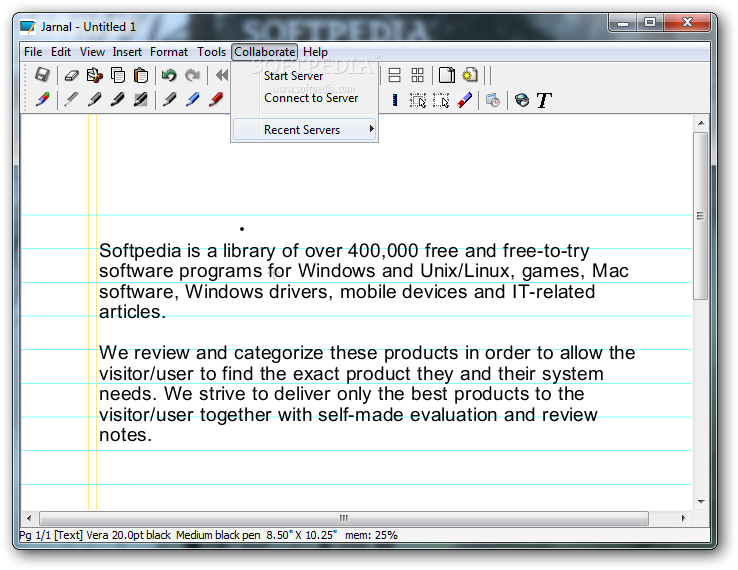Image resolution: width=738 pixels, height=570 pixels.
Task: Click the Save floppy disk icon
Action: tap(42, 75)
